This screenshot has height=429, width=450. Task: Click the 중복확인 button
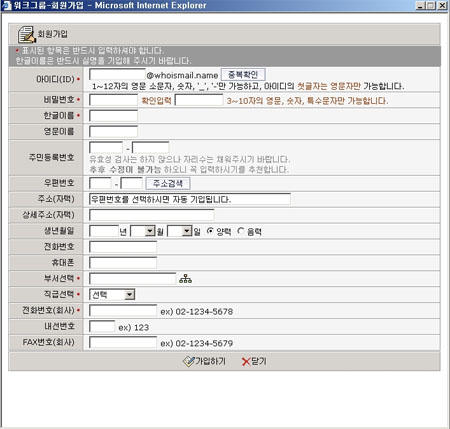tap(243, 75)
